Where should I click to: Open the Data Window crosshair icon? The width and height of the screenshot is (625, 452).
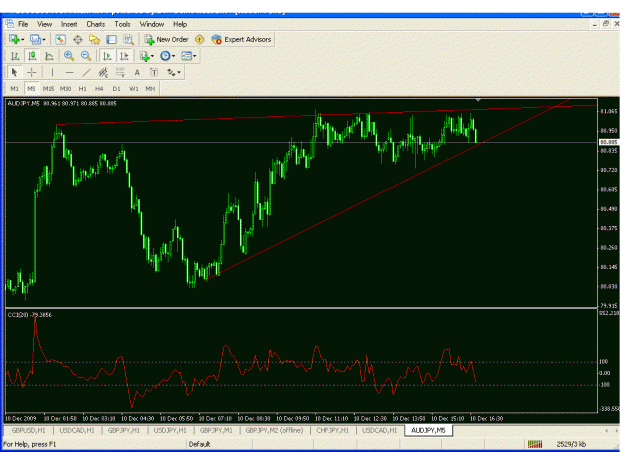[78, 39]
